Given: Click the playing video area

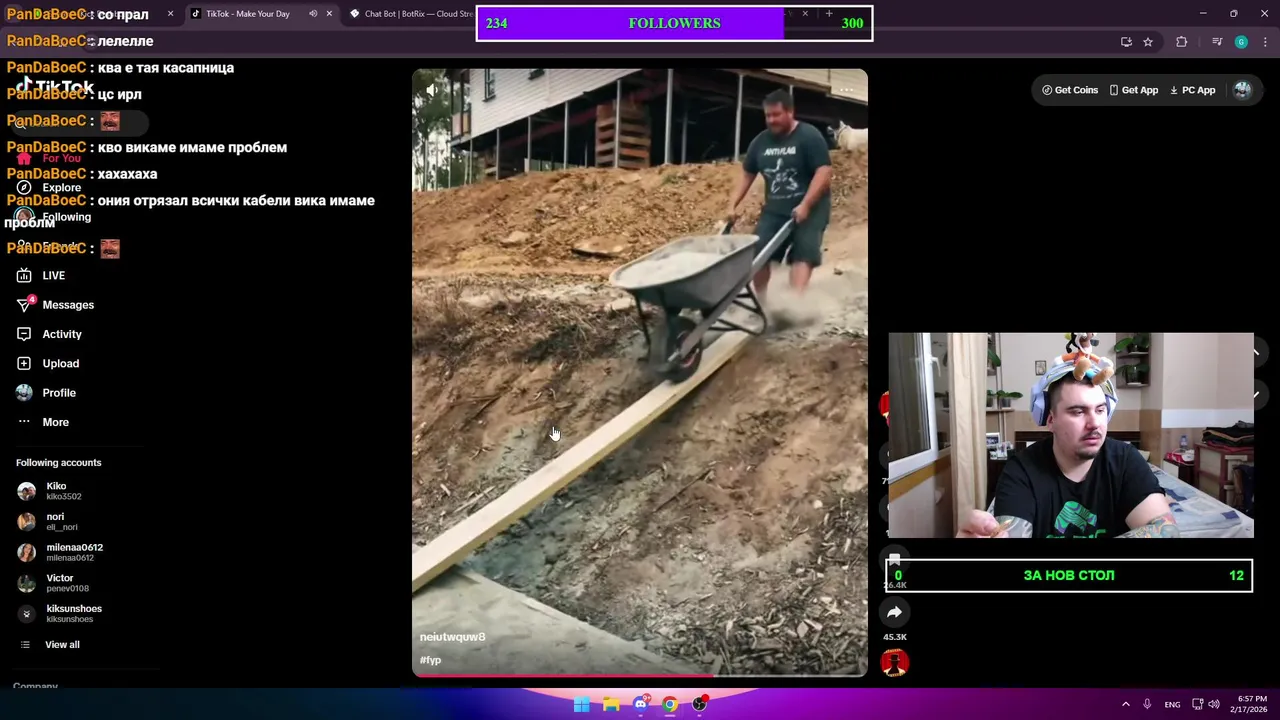Looking at the screenshot, I should (x=640, y=373).
